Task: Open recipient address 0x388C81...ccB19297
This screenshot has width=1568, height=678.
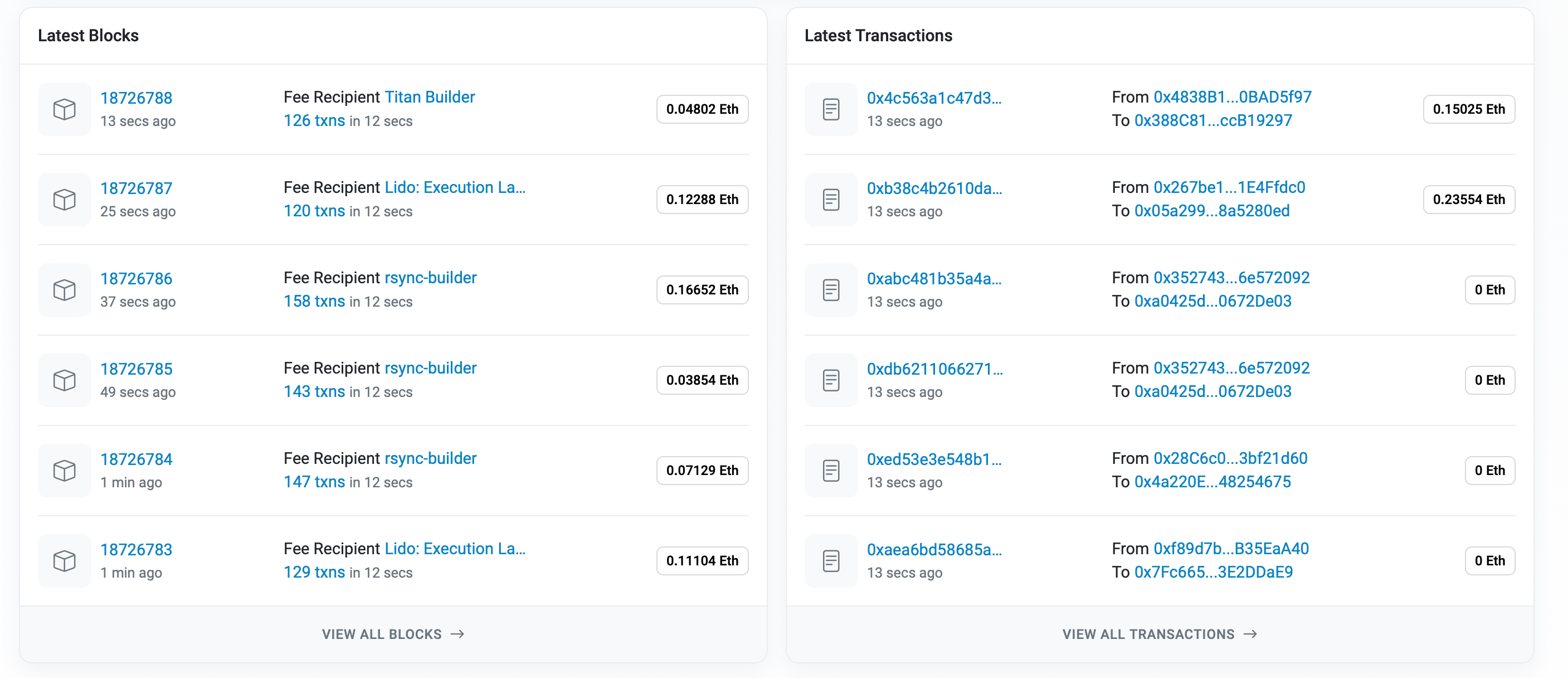Action: point(1213,120)
